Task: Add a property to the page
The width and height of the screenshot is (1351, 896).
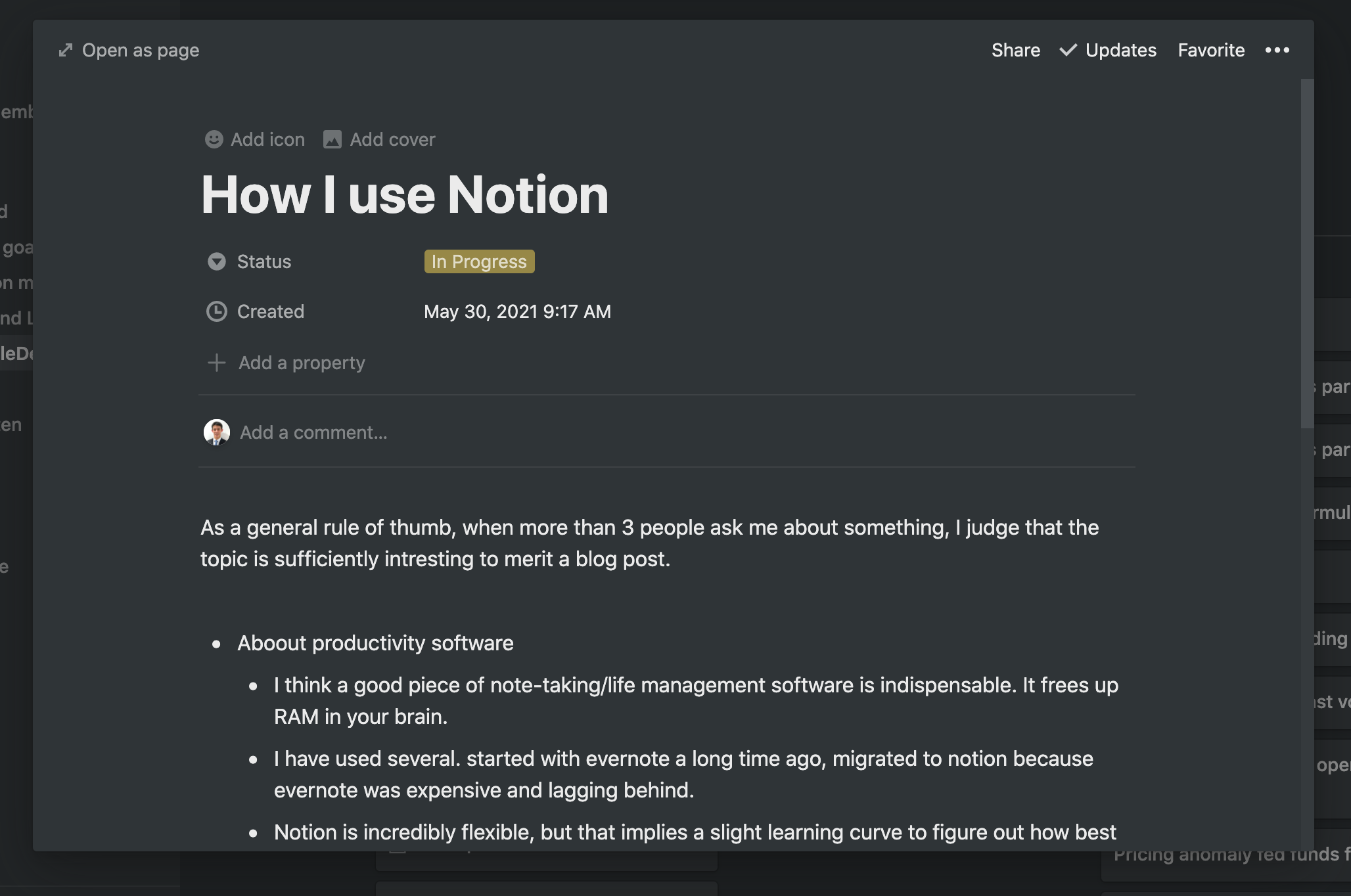Action: point(302,363)
